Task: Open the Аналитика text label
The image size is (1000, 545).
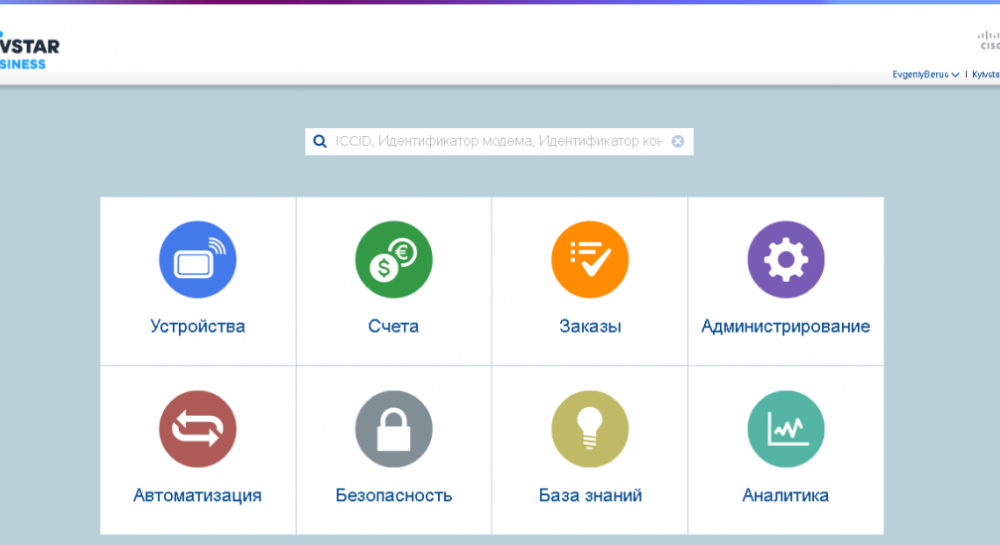Action: (785, 495)
